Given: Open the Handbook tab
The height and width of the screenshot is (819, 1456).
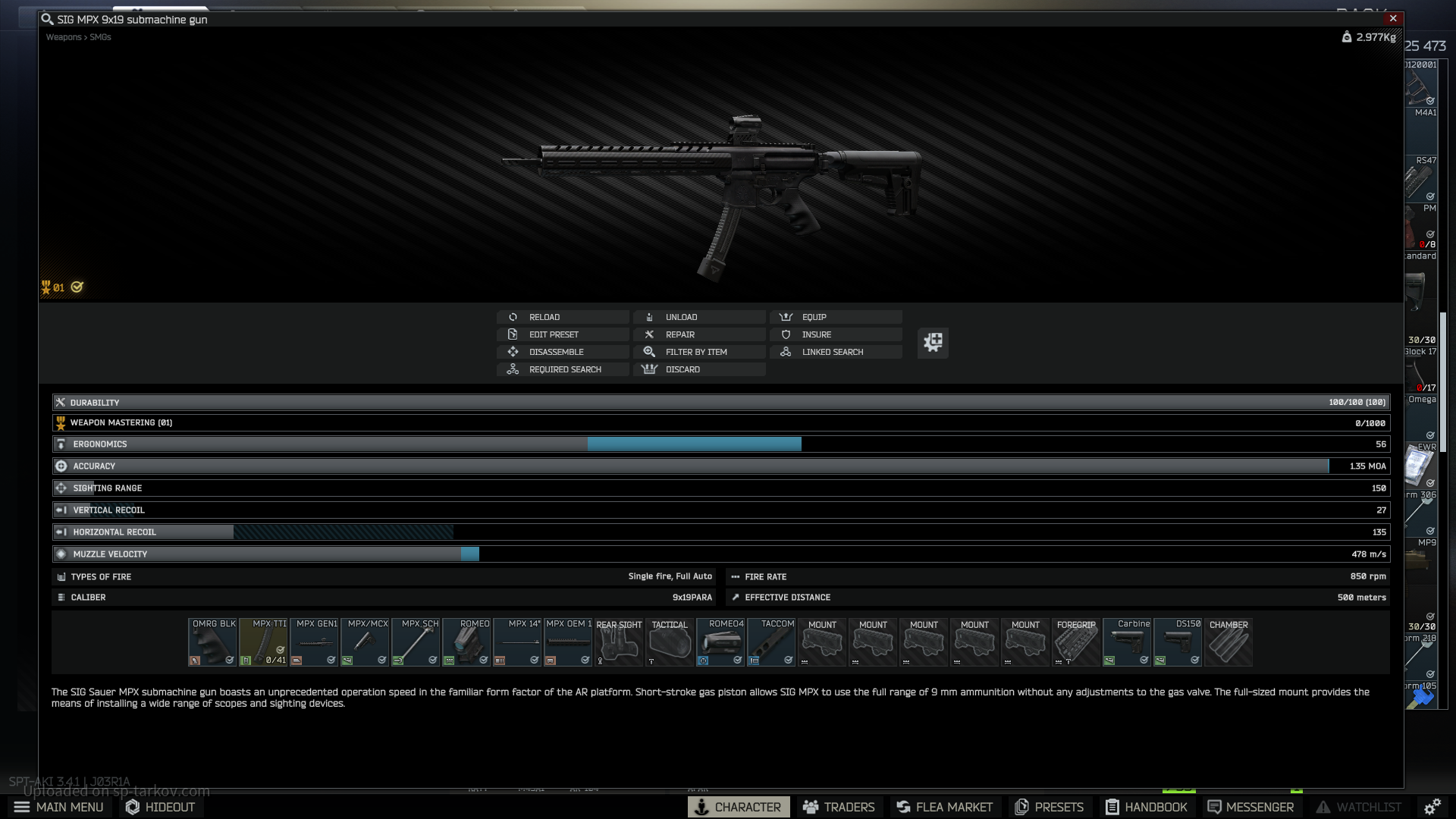Looking at the screenshot, I should click(x=1146, y=807).
